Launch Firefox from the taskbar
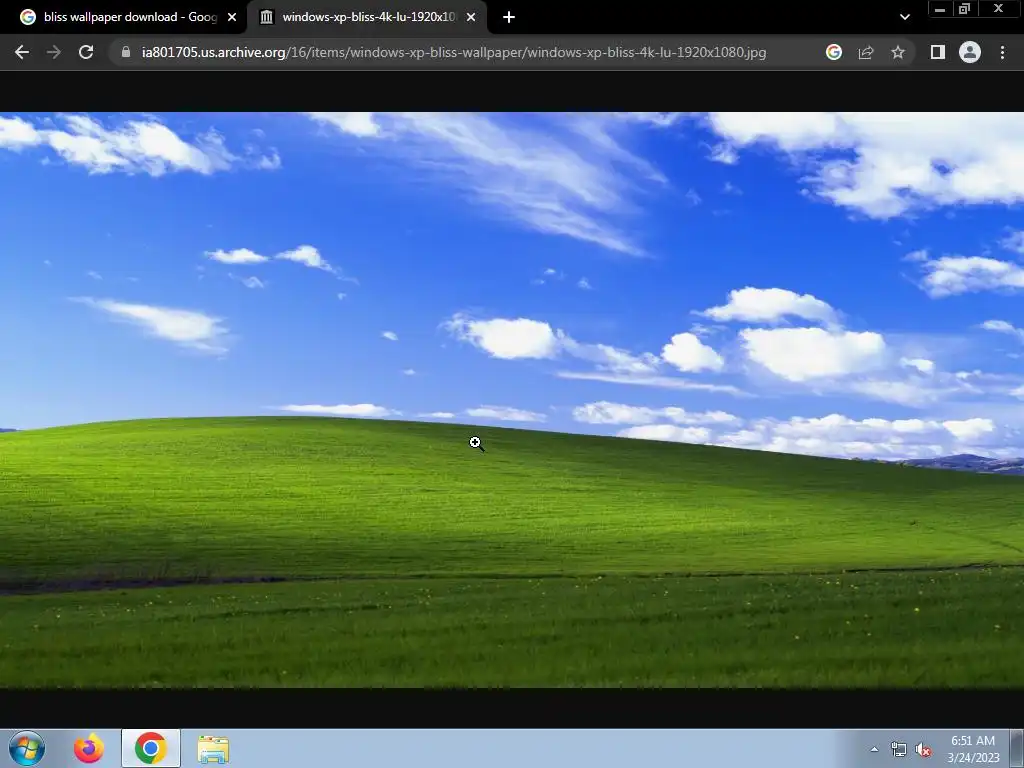Viewport: 1024px width, 768px height. [89, 748]
